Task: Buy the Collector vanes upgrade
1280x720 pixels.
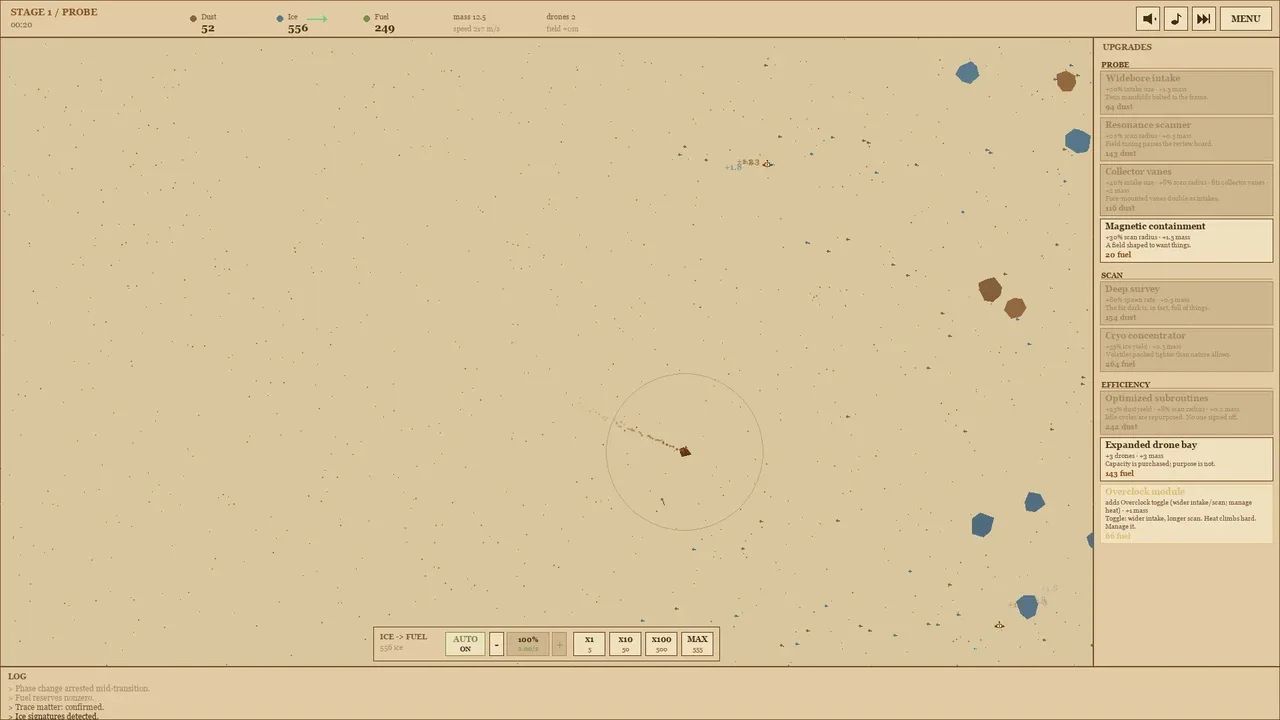Action: pos(1187,189)
